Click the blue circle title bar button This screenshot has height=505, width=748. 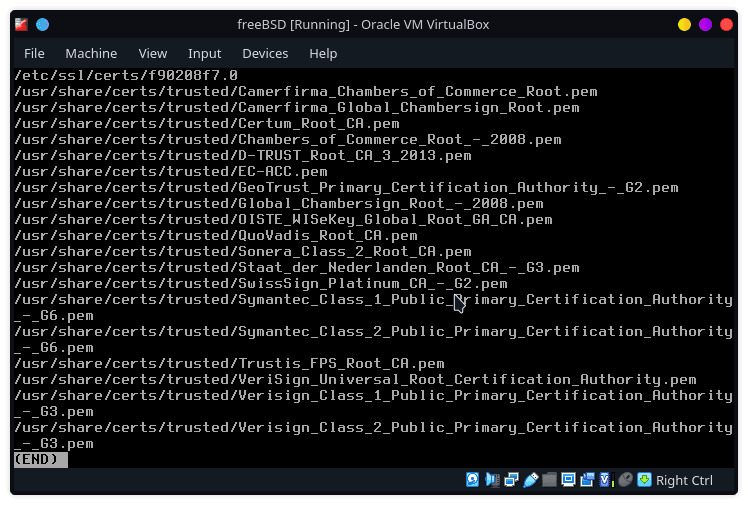click(x=42, y=24)
